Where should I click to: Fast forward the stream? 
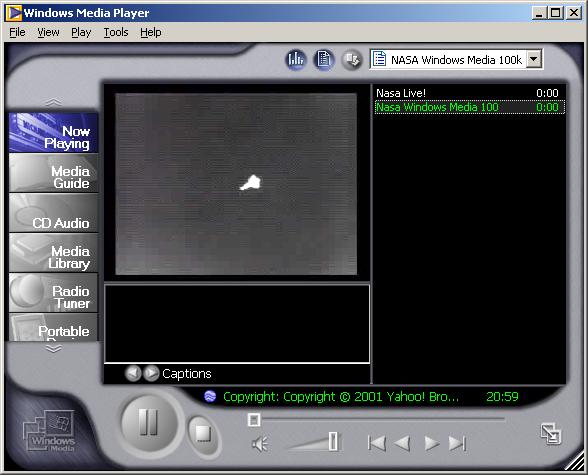point(431,443)
